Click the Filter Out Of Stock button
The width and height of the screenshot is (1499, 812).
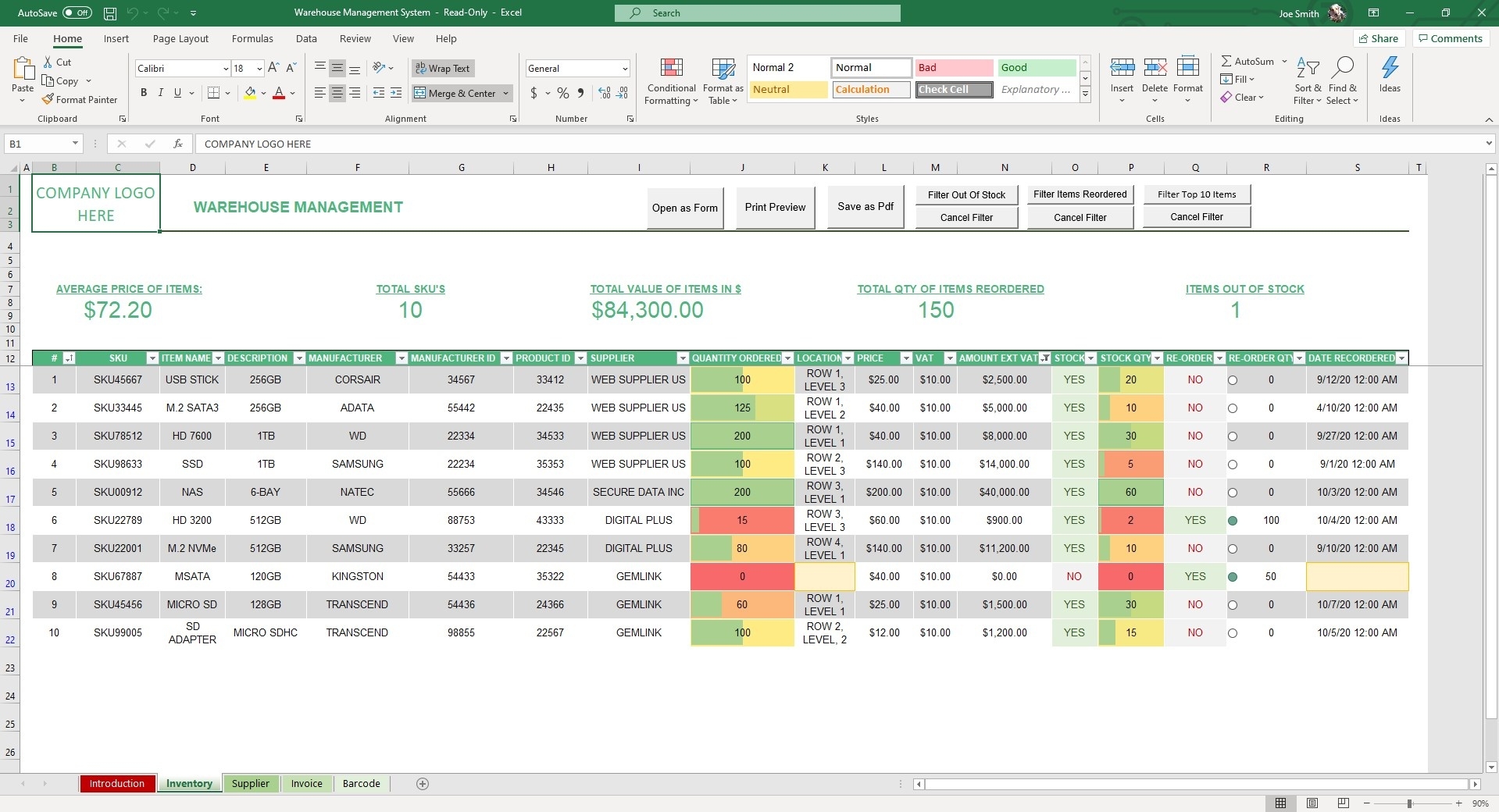tap(966, 194)
